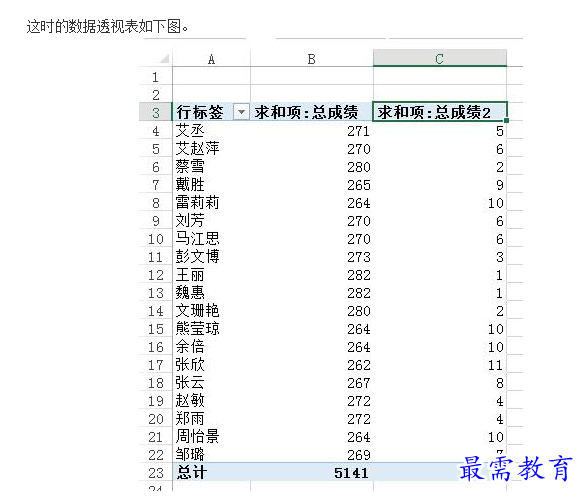This screenshot has height=500, width=581.
Task: Click rank value 3 in 彭文博 row
Action: point(500,257)
